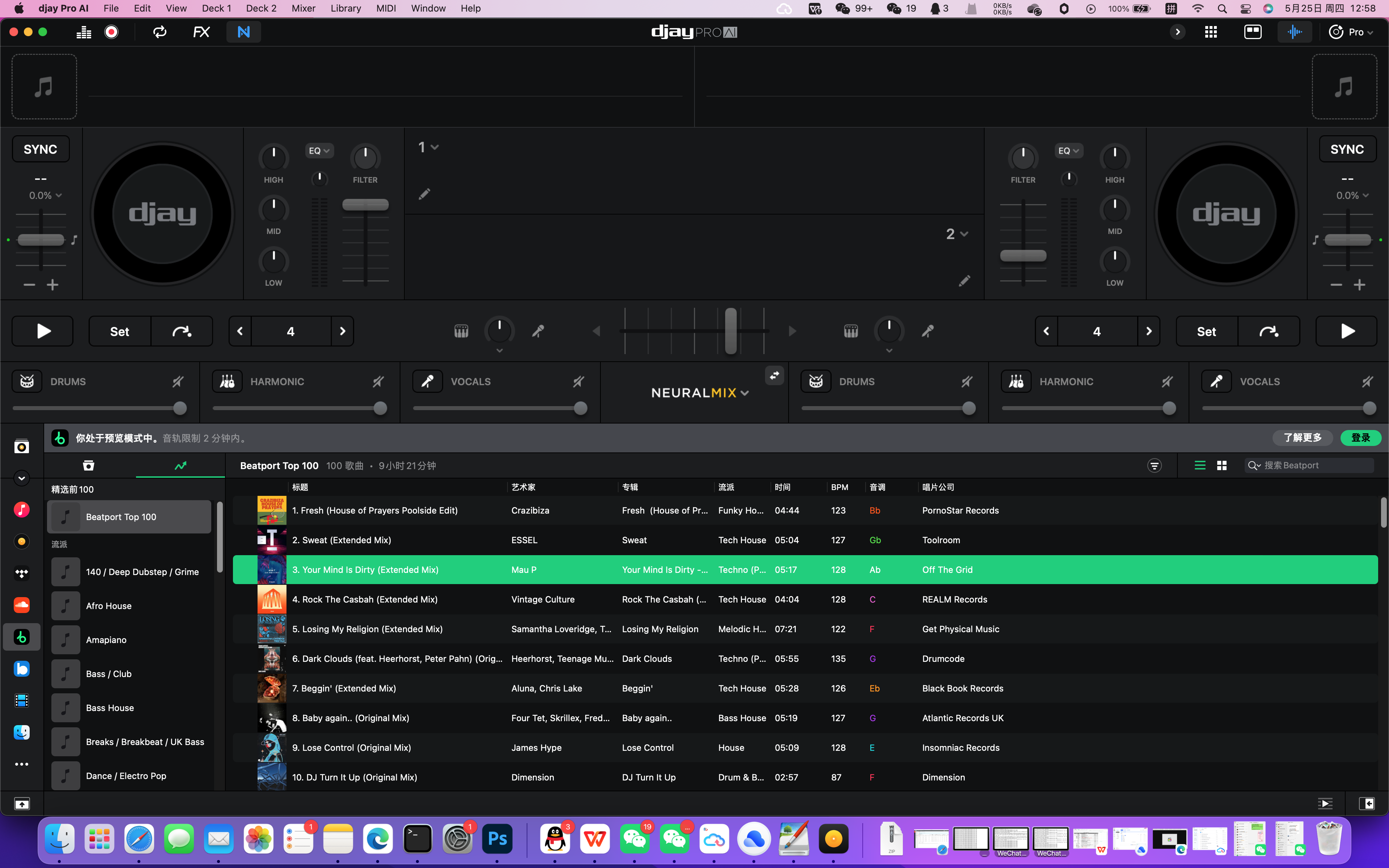Image resolution: width=1389 pixels, height=868 pixels.
Task: Expand deck 1 EQ dropdown
Action: pos(319,150)
